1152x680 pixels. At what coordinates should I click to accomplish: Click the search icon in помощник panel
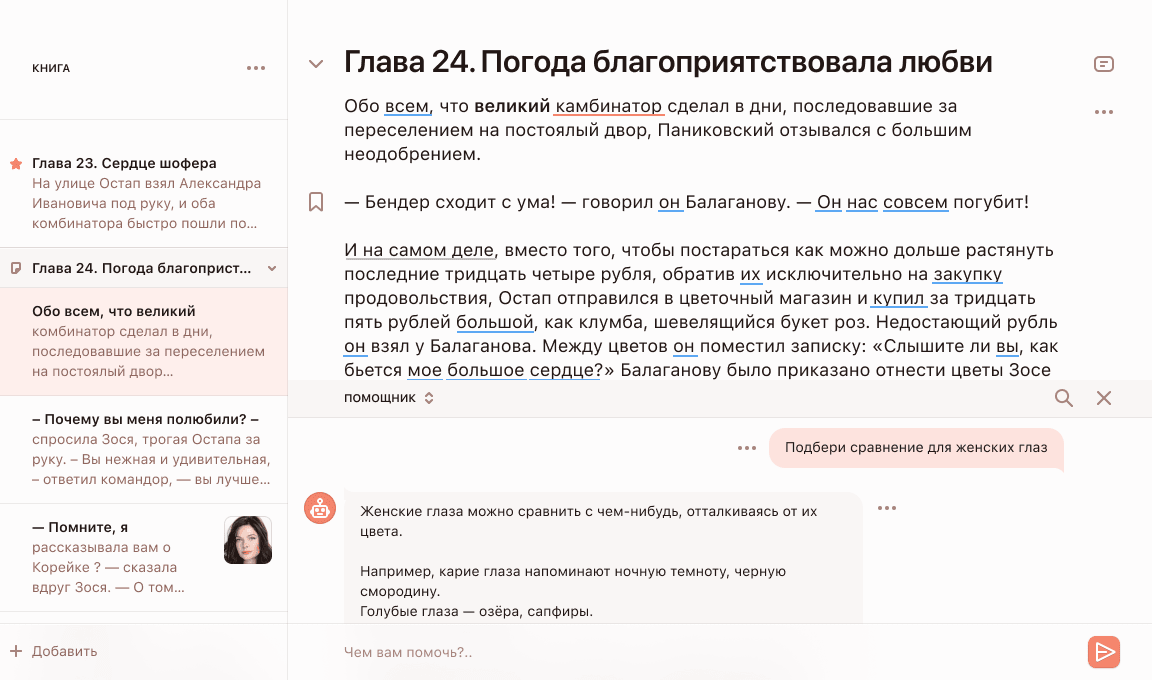pos(1063,397)
